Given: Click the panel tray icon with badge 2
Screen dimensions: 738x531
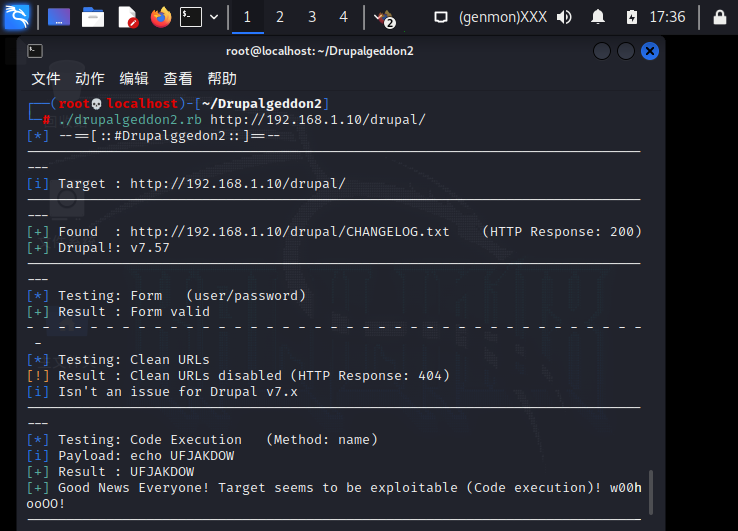Looking at the screenshot, I should 385,18.
